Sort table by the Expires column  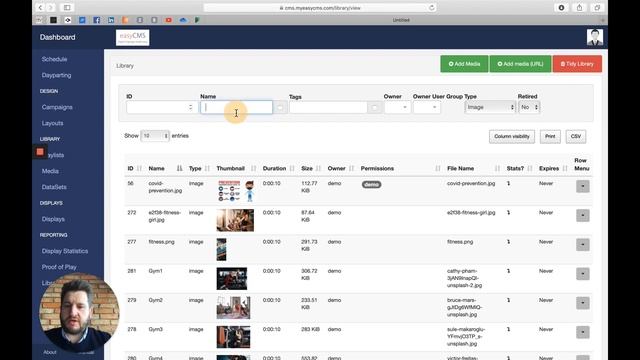[x=553, y=168]
